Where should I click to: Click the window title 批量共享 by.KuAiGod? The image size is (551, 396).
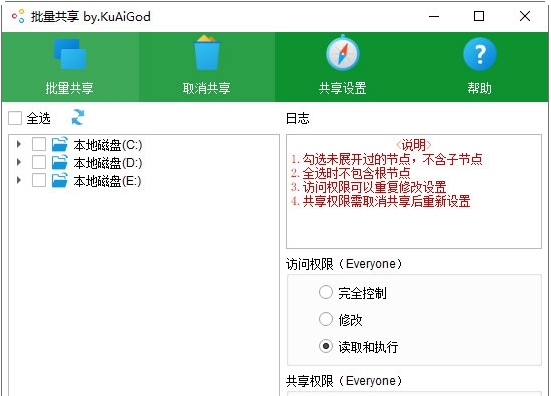91,17
